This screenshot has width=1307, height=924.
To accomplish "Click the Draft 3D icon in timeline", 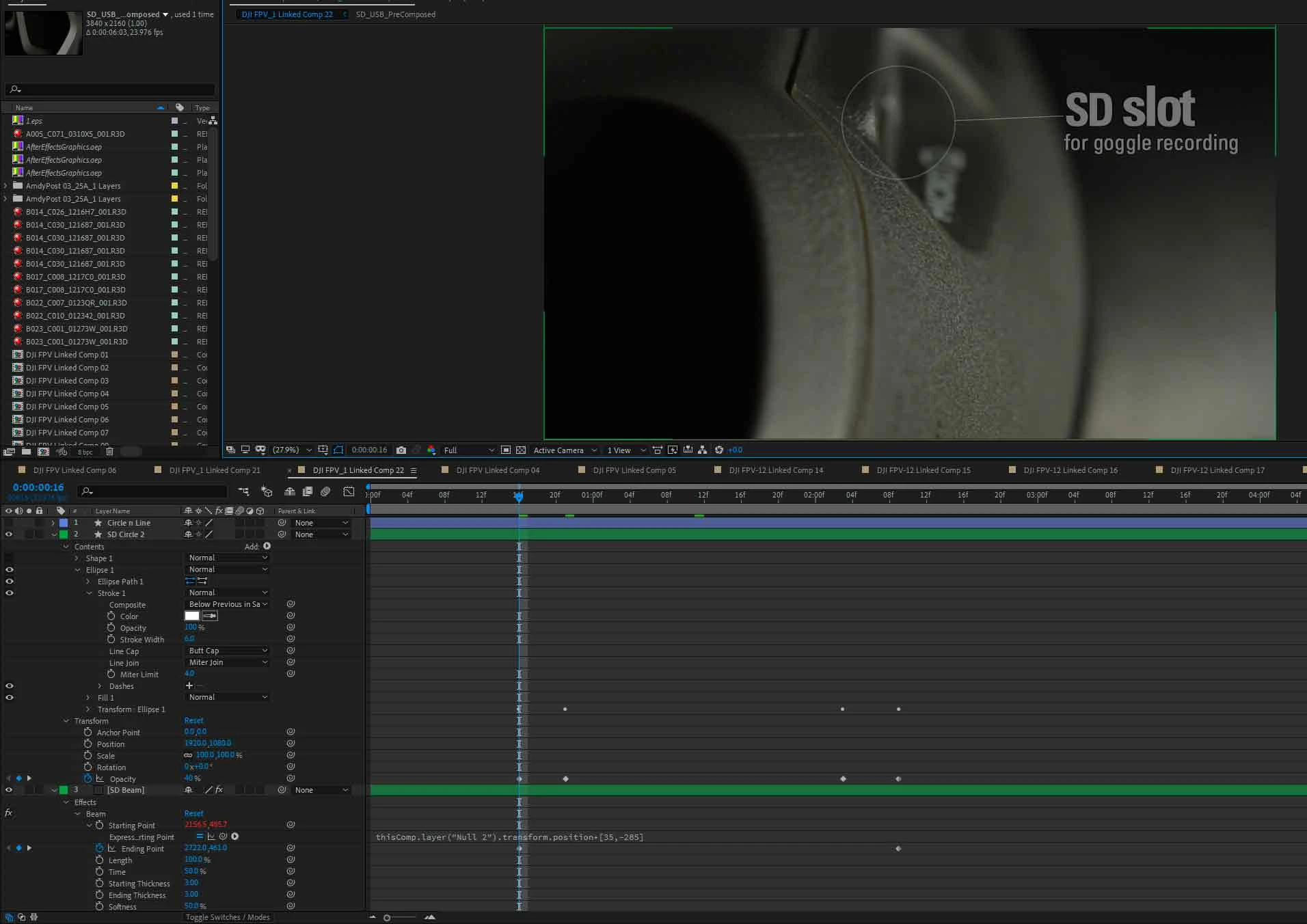I will coord(267,491).
